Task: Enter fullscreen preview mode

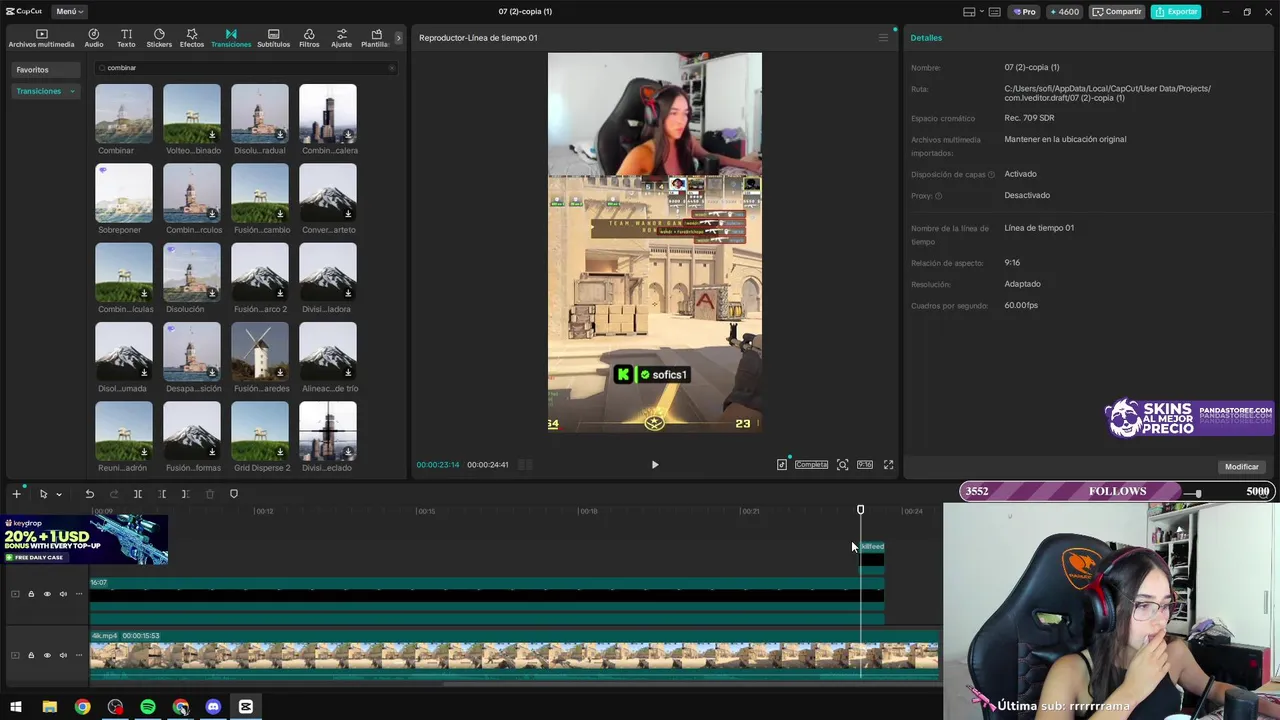Action: click(x=888, y=465)
